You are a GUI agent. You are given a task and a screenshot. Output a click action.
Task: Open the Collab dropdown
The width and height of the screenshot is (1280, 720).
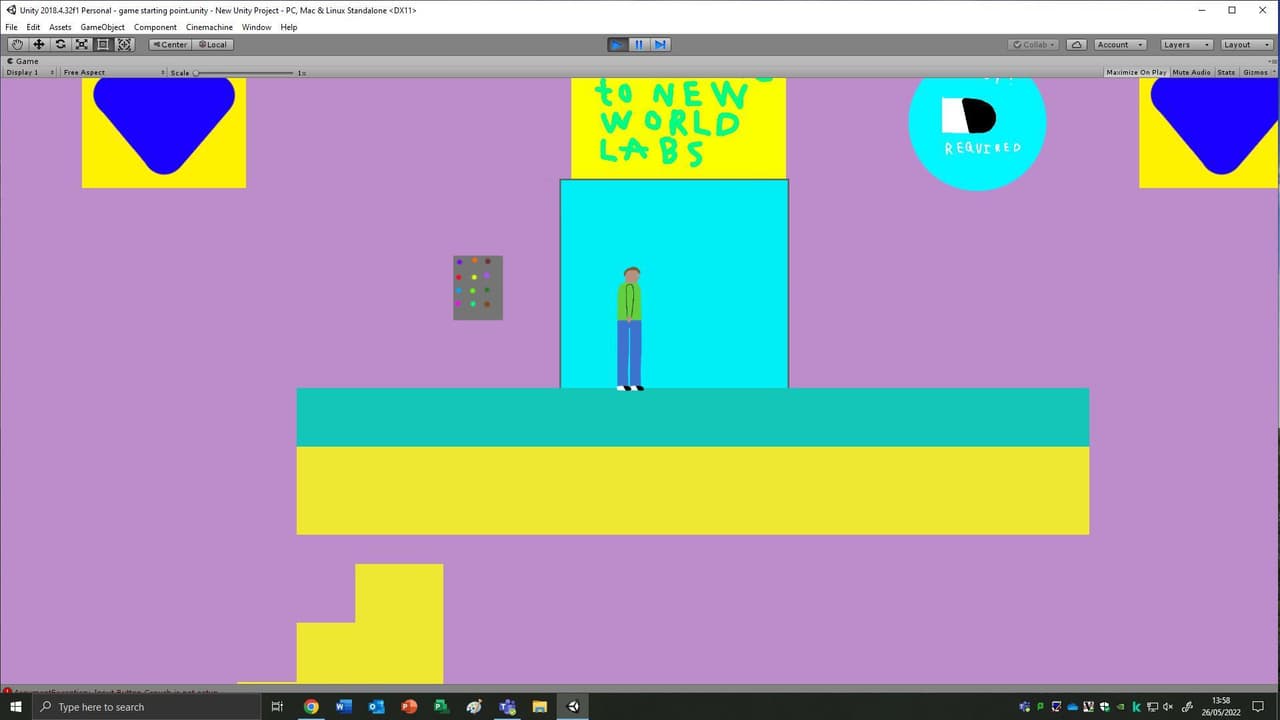(1034, 44)
